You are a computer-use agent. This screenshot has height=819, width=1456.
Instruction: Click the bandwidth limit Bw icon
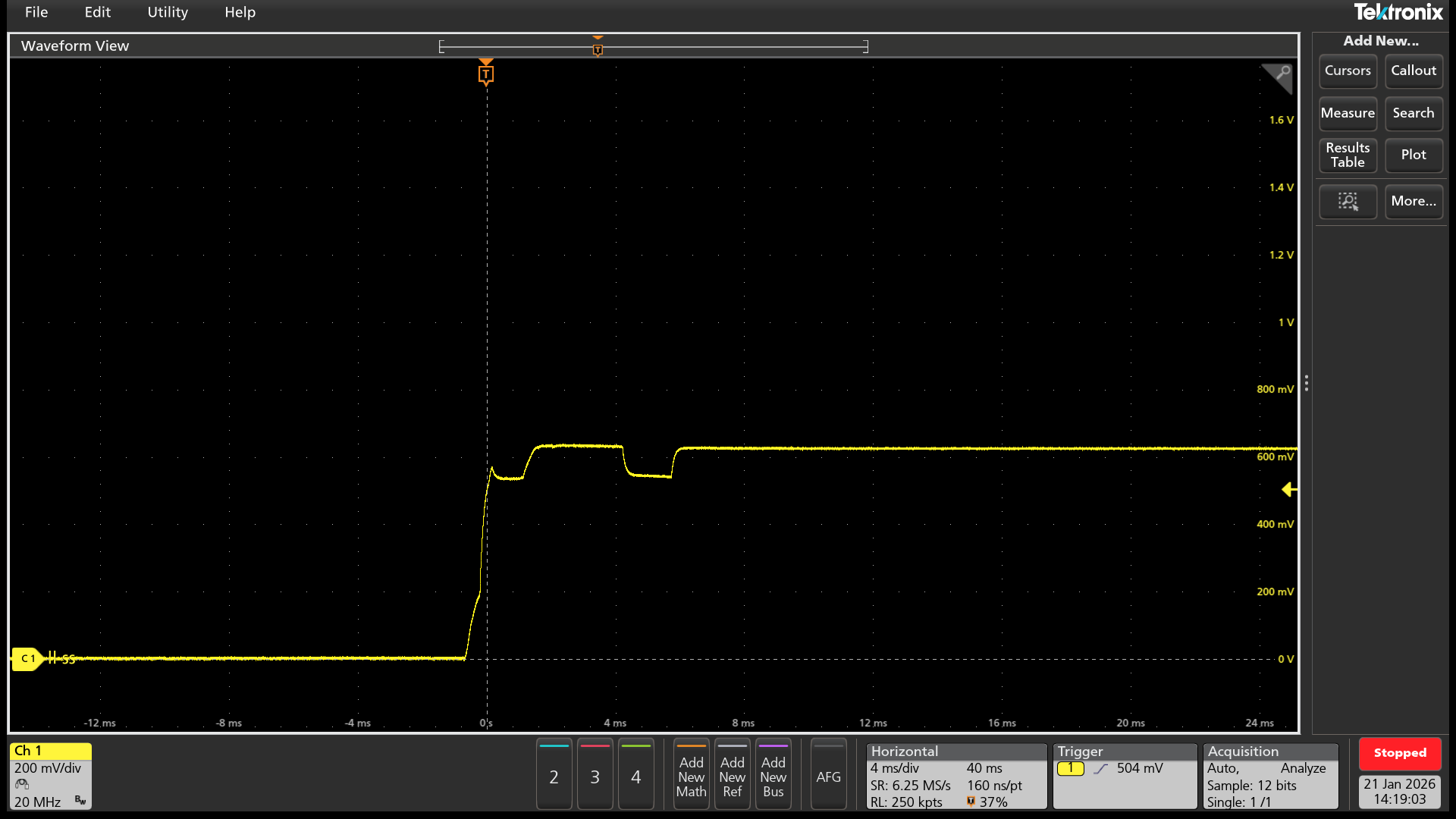pyautogui.click(x=80, y=801)
